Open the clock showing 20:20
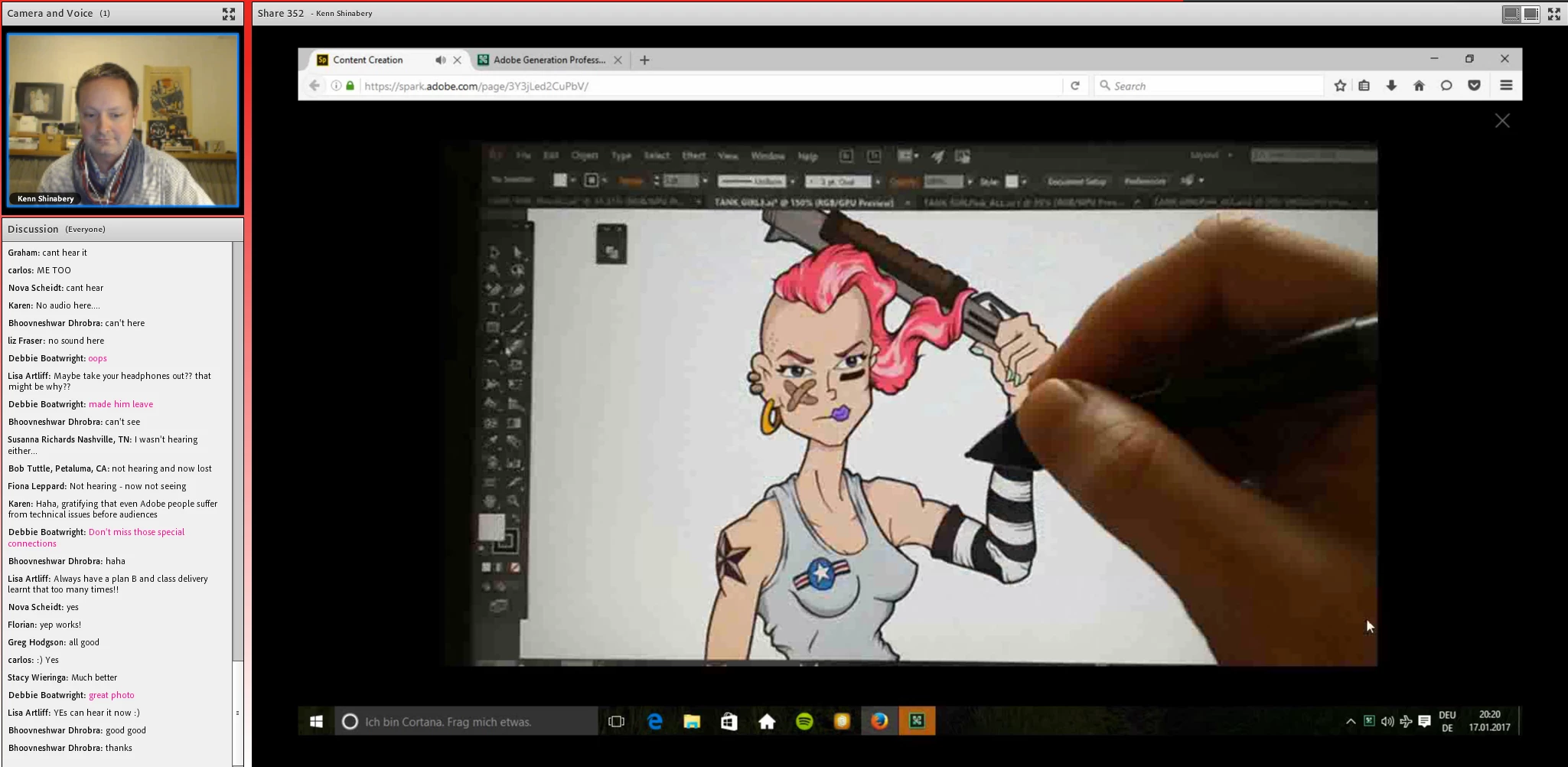The image size is (1568, 767). (1489, 721)
